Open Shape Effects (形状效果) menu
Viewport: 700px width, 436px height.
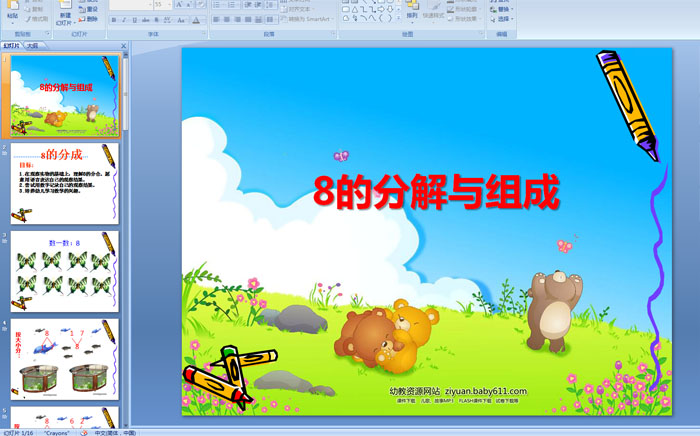(462, 19)
